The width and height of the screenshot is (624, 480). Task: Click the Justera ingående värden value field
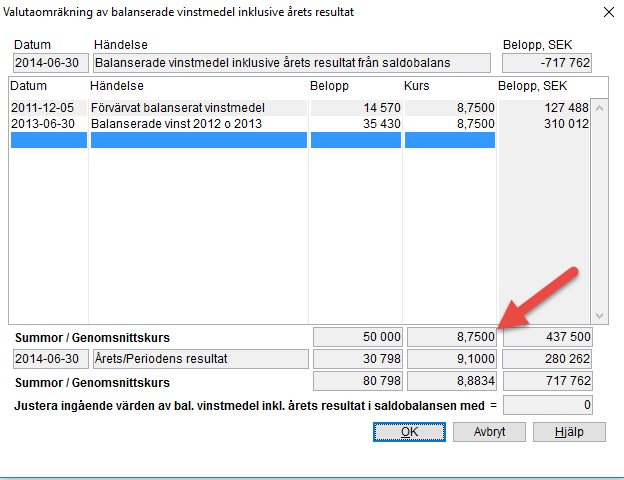coord(548,404)
